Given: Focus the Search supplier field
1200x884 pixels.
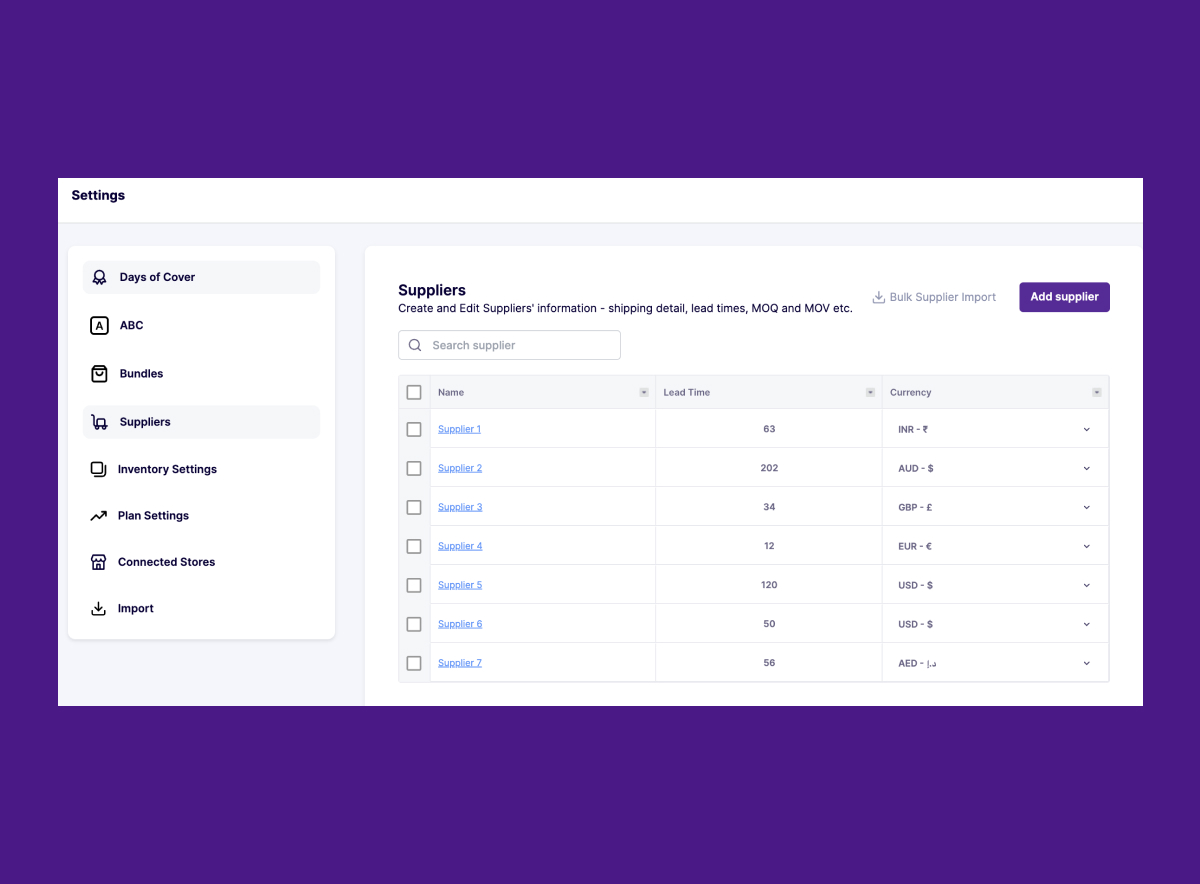Looking at the screenshot, I should pos(509,345).
